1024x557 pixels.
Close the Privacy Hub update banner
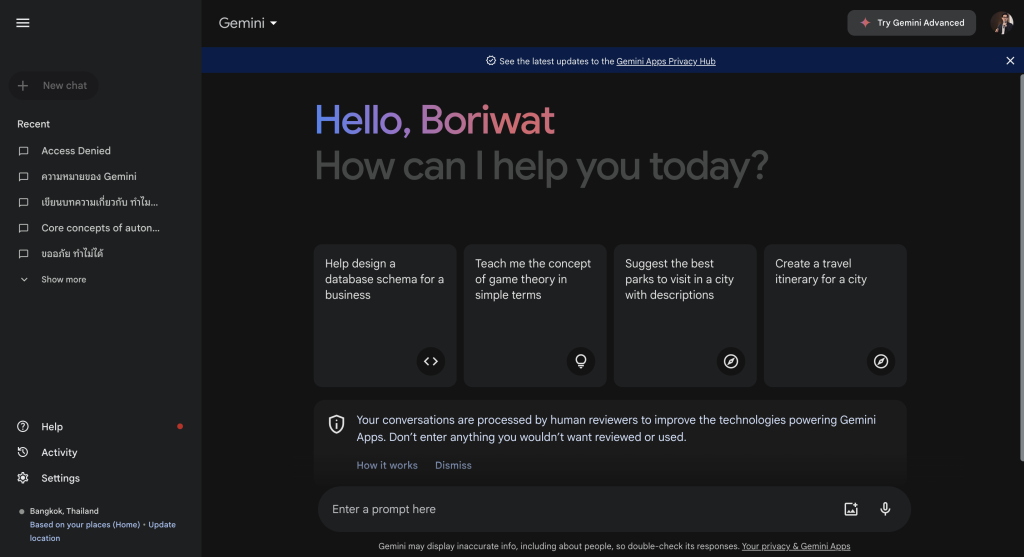point(1010,61)
